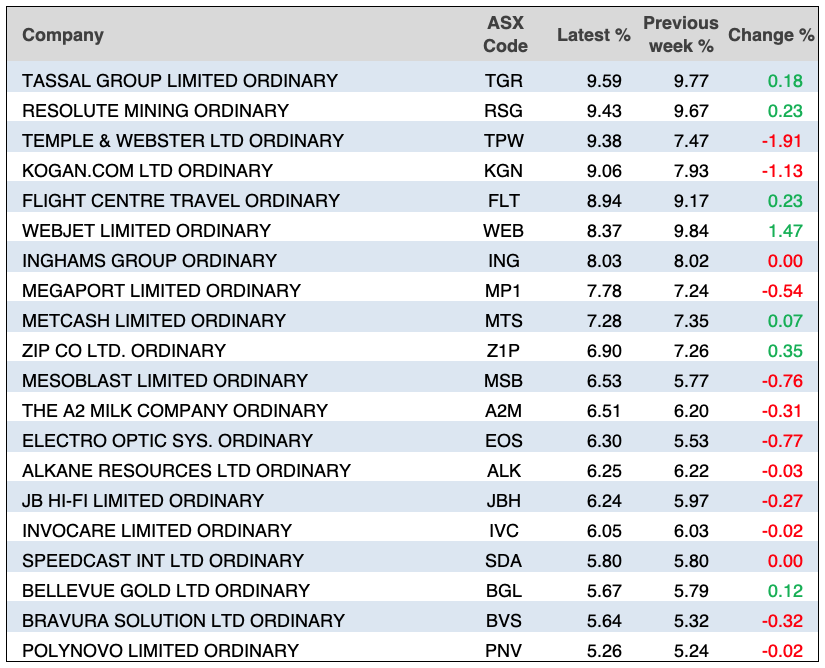The image size is (825, 668).
Task: Select the MP1 ticker code
Action: pyautogui.click(x=504, y=291)
